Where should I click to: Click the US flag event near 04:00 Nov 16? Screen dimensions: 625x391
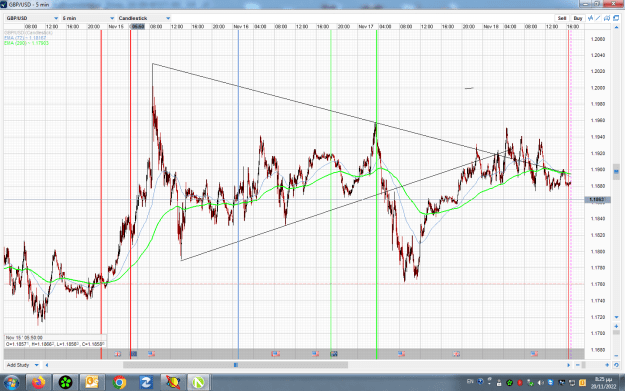pos(275,354)
